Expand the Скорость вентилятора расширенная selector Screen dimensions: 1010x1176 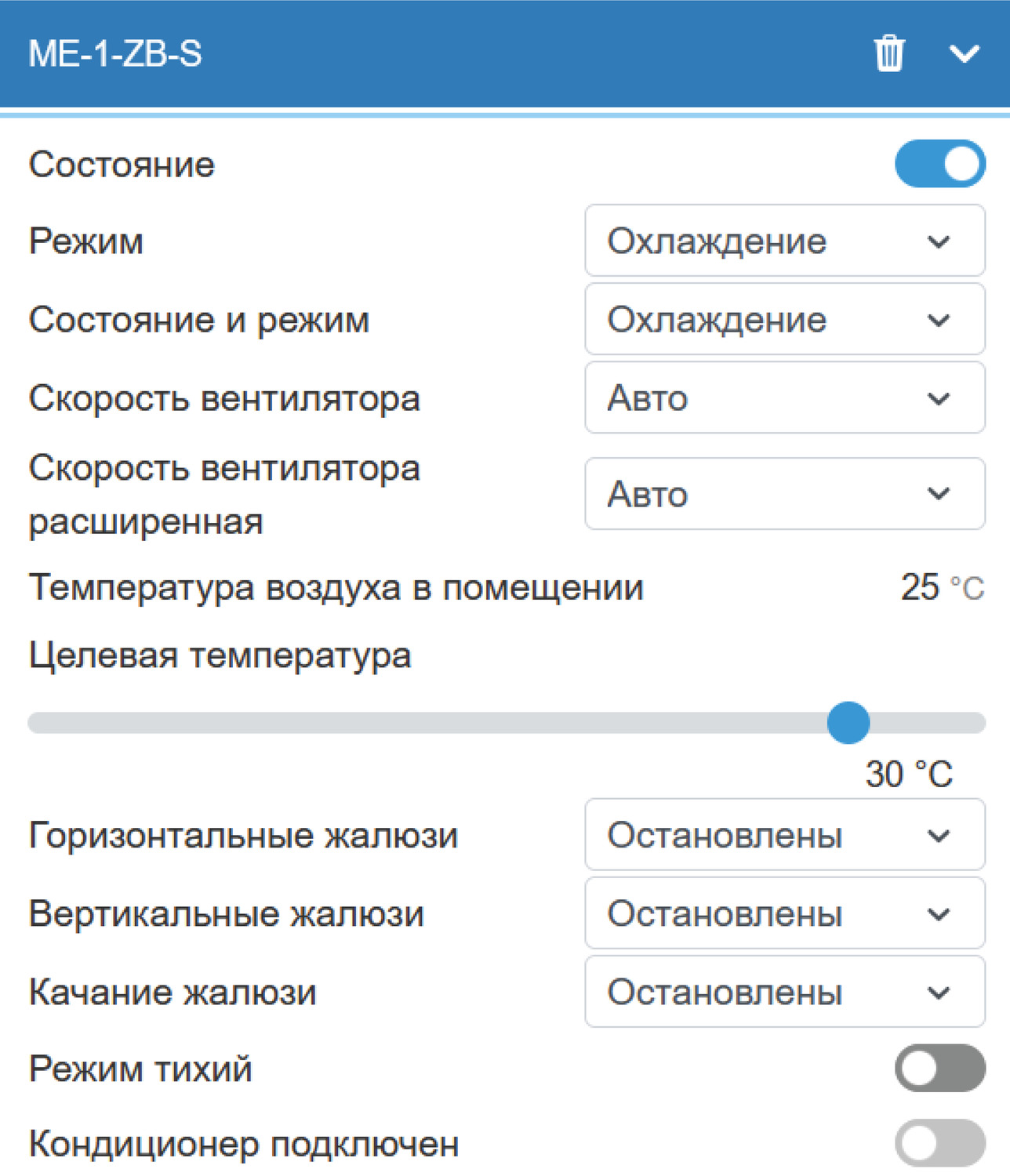click(784, 494)
